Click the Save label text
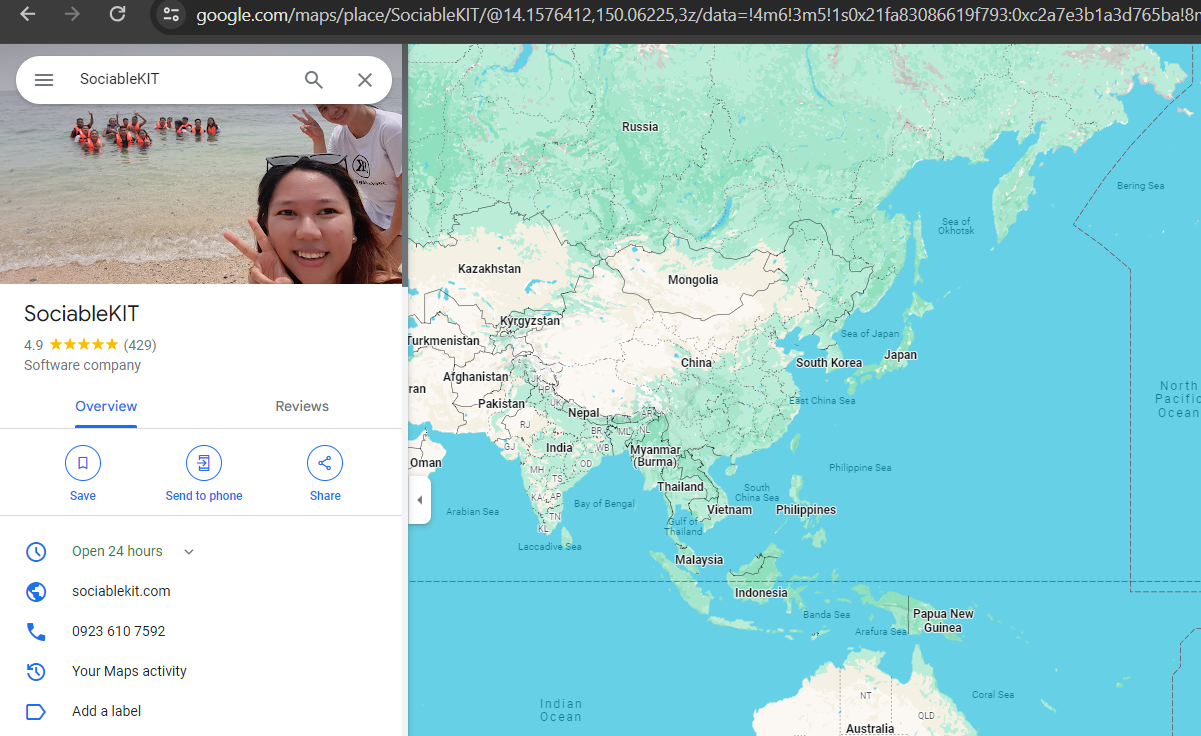The height and width of the screenshot is (736, 1201). (x=83, y=496)
